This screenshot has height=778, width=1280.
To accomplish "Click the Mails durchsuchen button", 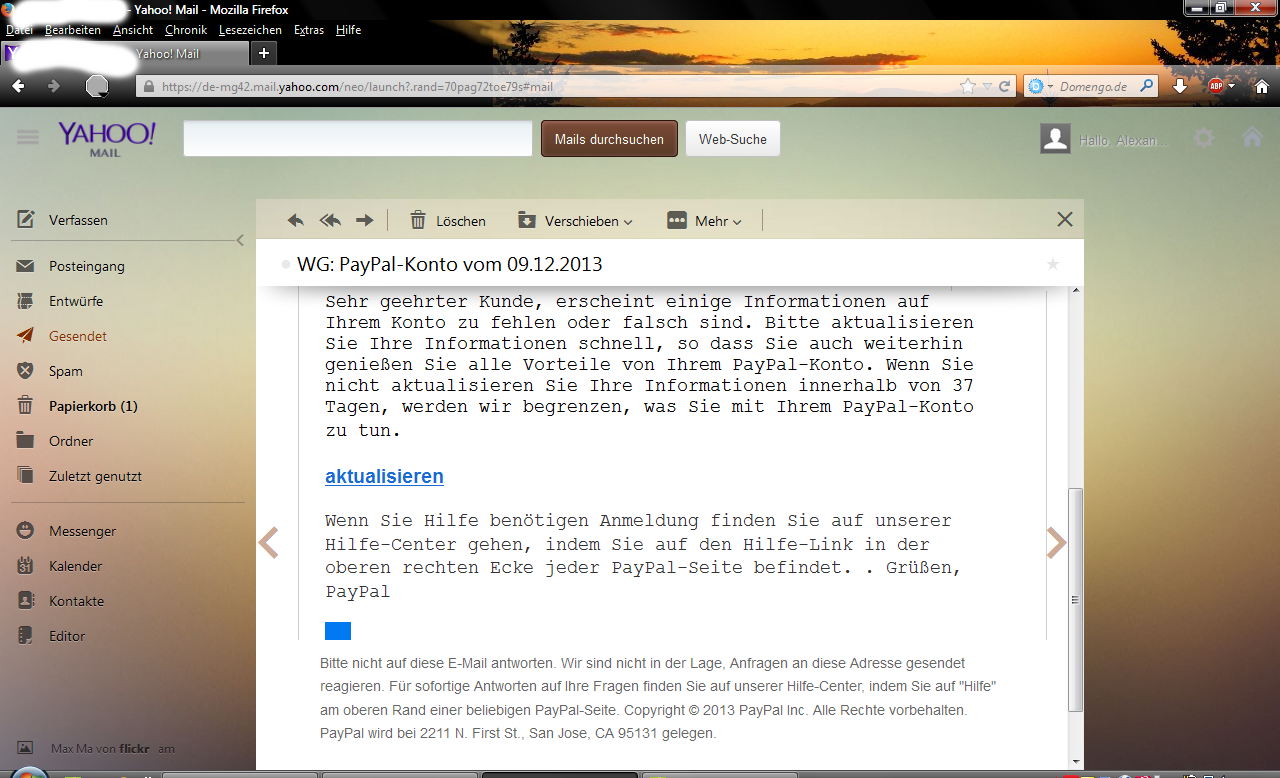I will (609, 139).
